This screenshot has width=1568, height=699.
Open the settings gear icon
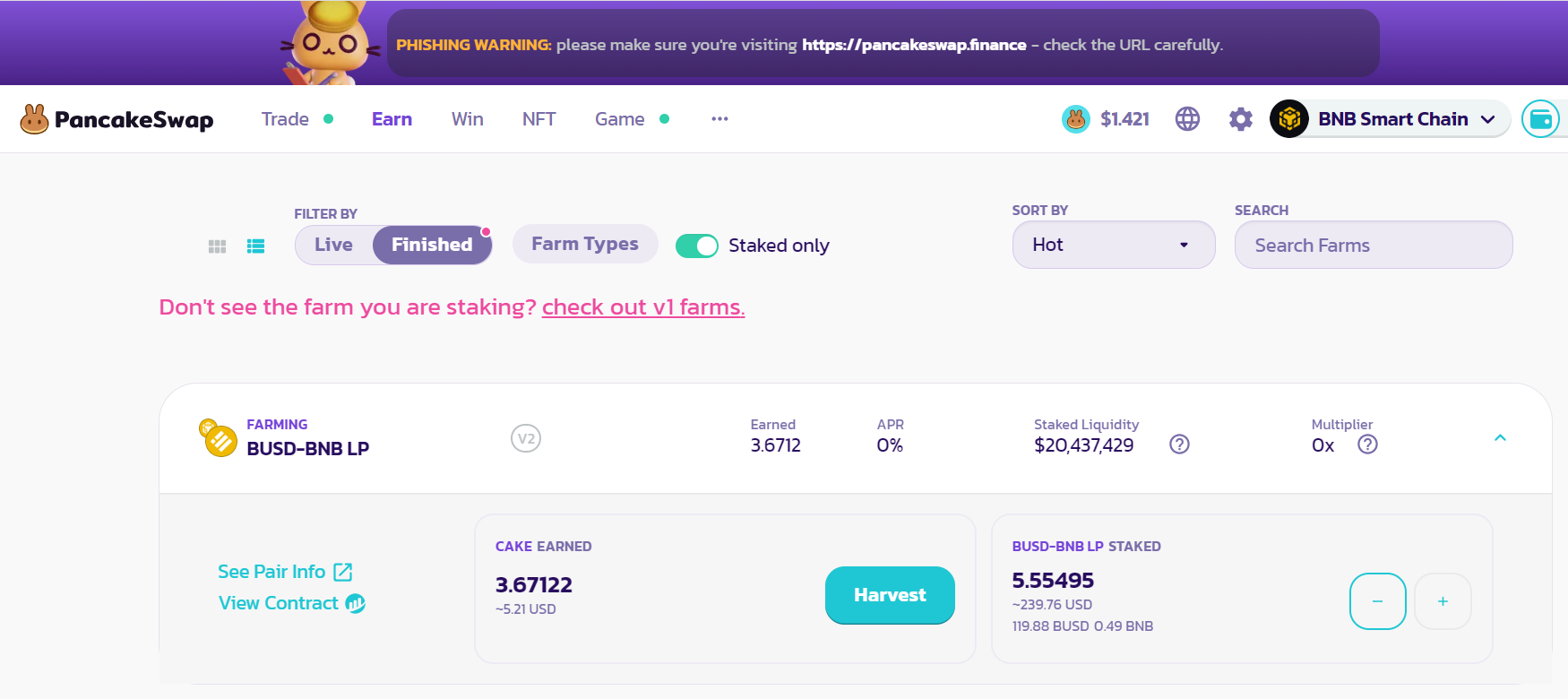click(x=1240, y=119)
